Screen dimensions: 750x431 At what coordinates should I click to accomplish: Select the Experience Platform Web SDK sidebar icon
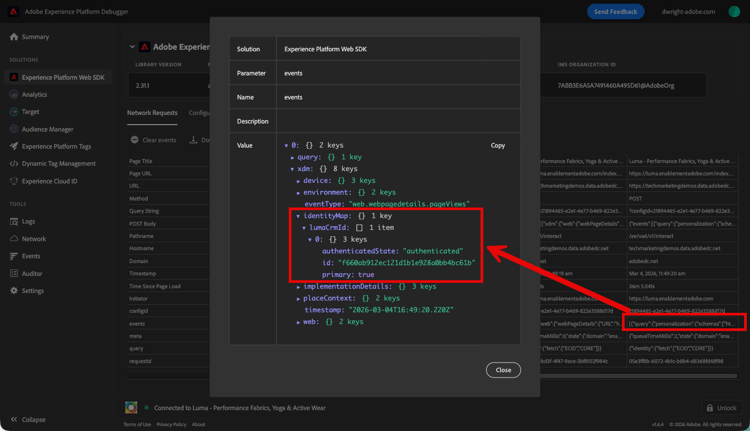[x=14, y=77]
